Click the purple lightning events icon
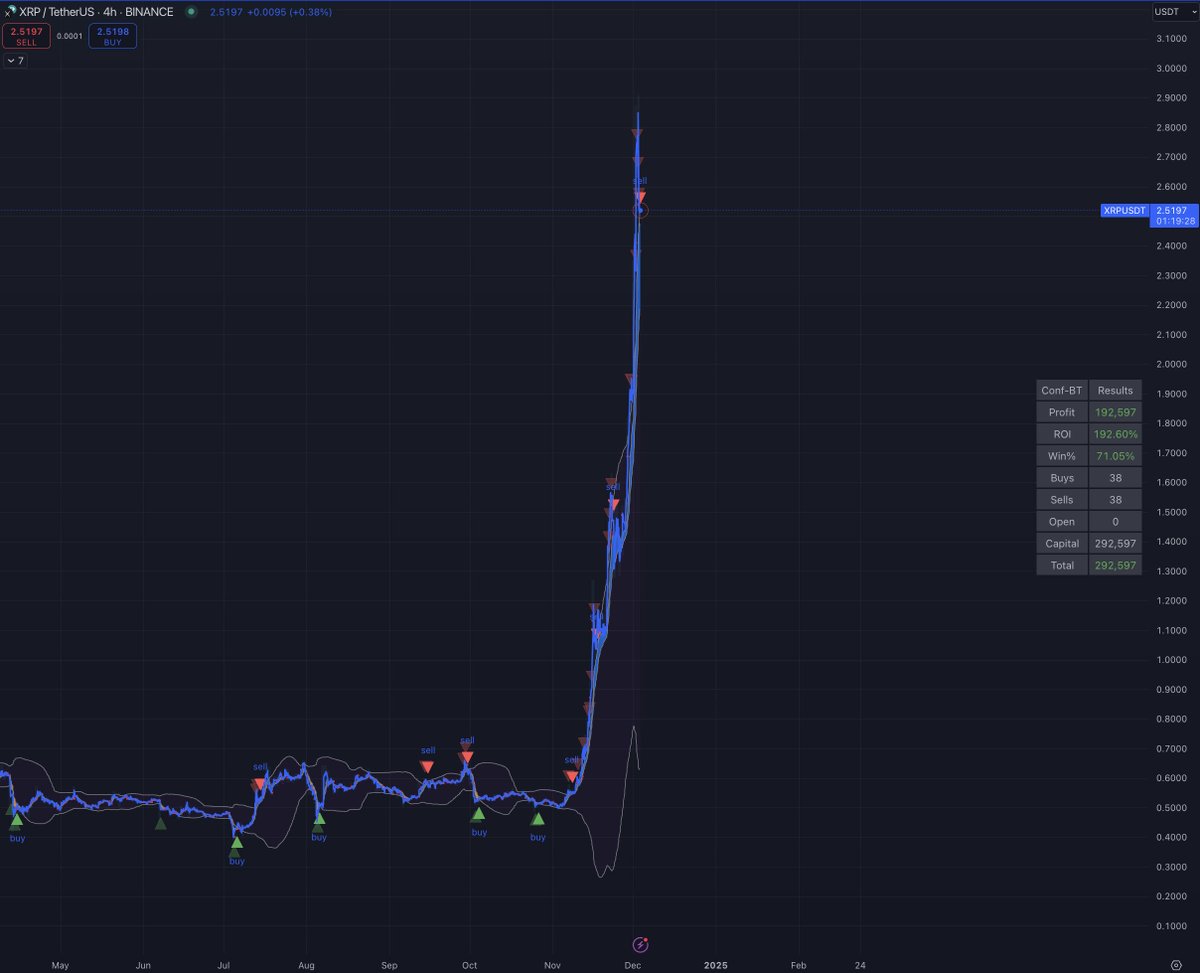 pos(641,944)
